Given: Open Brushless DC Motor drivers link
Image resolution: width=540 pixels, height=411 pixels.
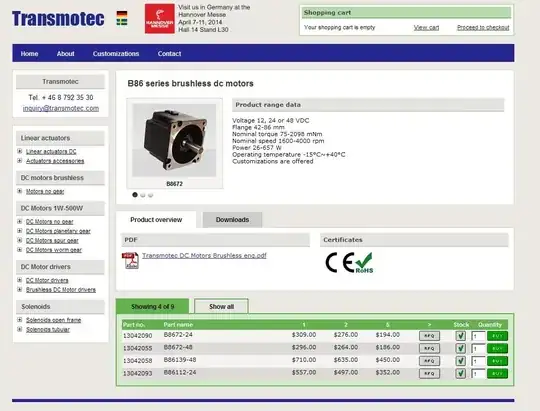Looking at the screenshot, I should 61,290.
